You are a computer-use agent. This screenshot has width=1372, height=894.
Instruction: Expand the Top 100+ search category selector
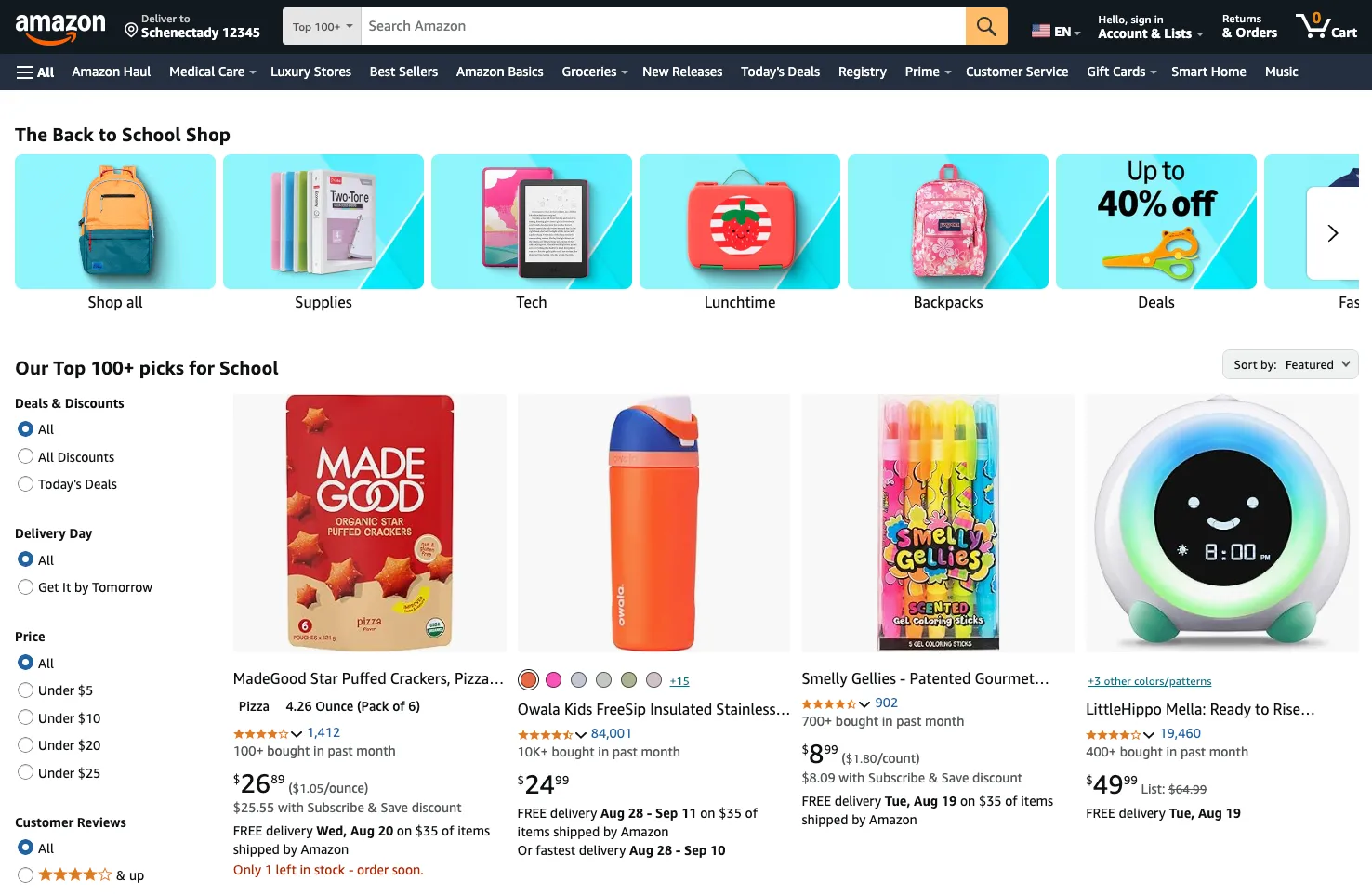point(321,26)
